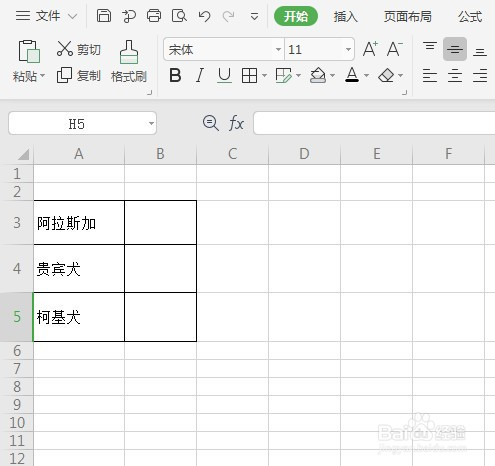Switch to the 开始 tab
495x466 pixels.
coord(296,16)
